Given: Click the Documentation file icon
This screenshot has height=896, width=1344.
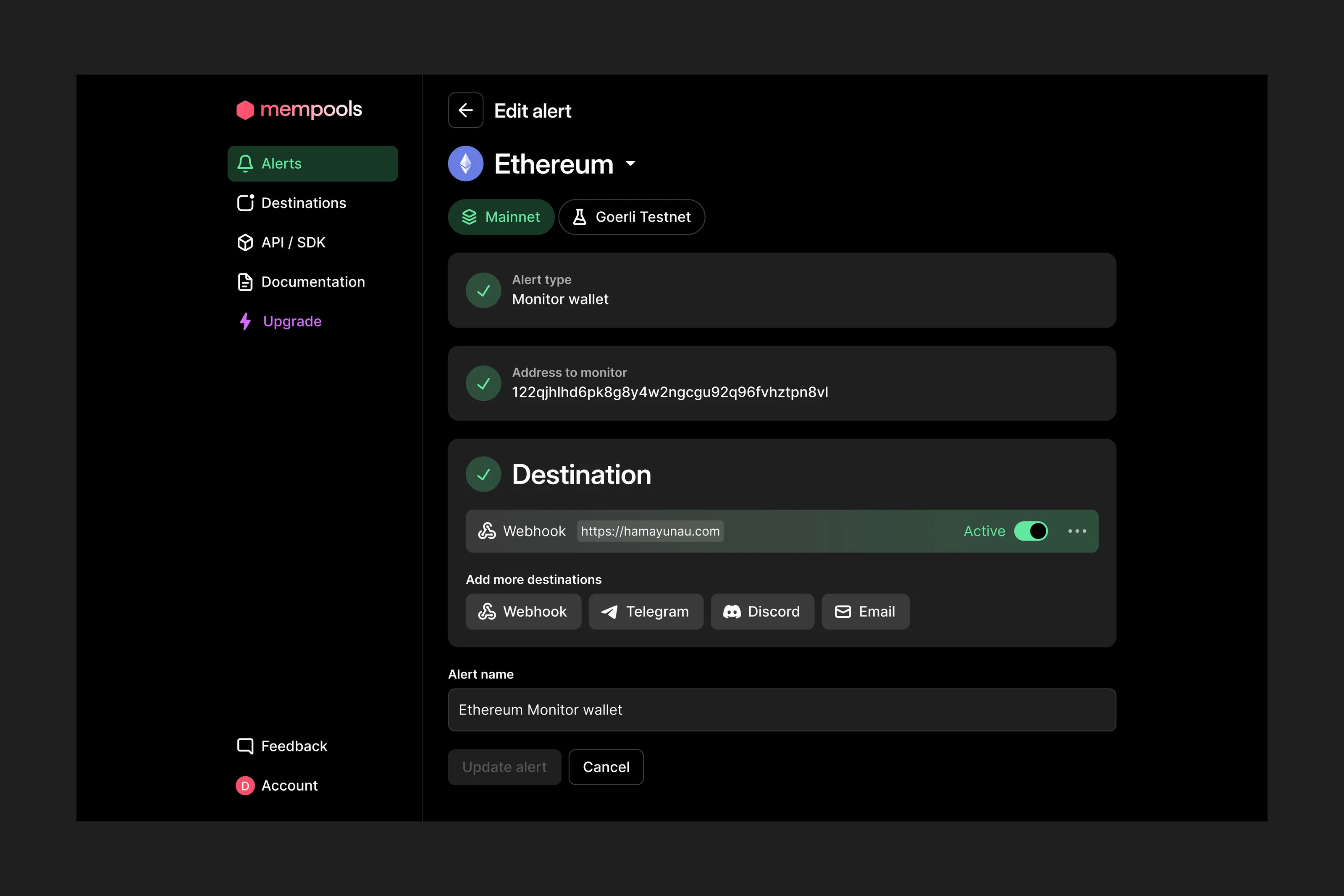Looking at the screenshot, I should pyautogui.click(x=245, y=282).
